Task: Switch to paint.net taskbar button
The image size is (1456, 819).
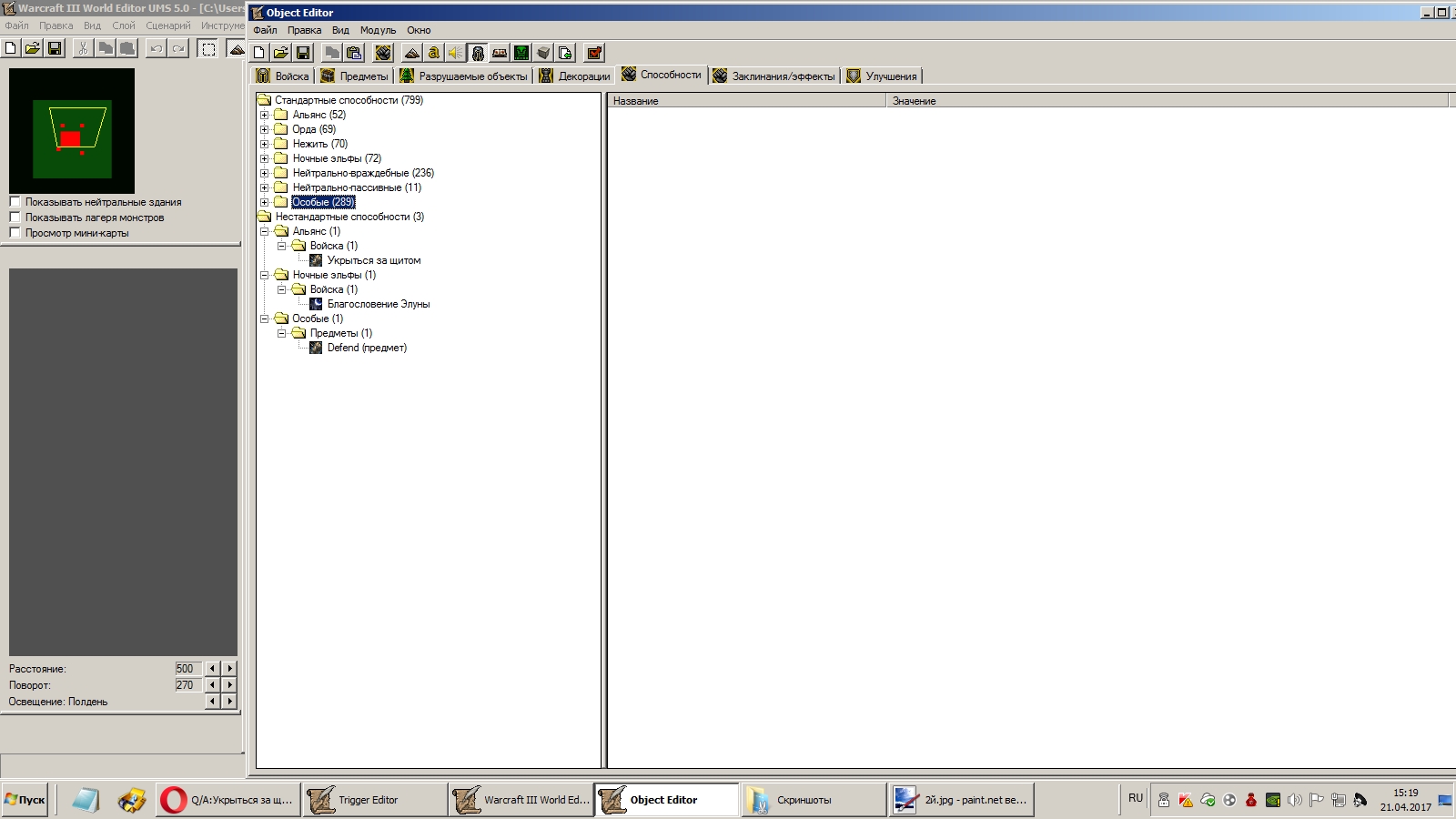Action: point(961,800)
